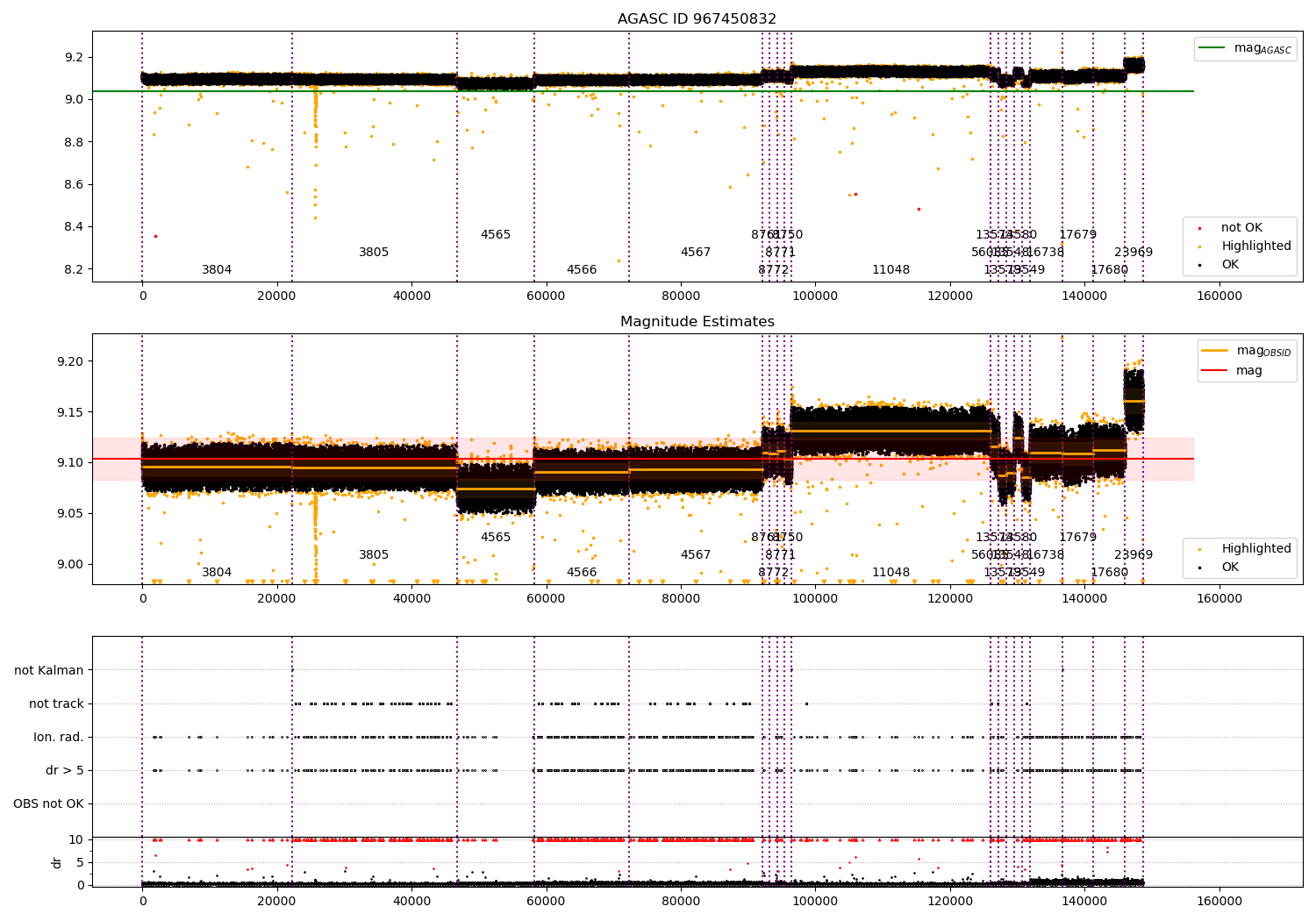The image size is (1316, 921).
Task: Click obsid label "23969" in the top plot
Action: [x=1134, y=253]
